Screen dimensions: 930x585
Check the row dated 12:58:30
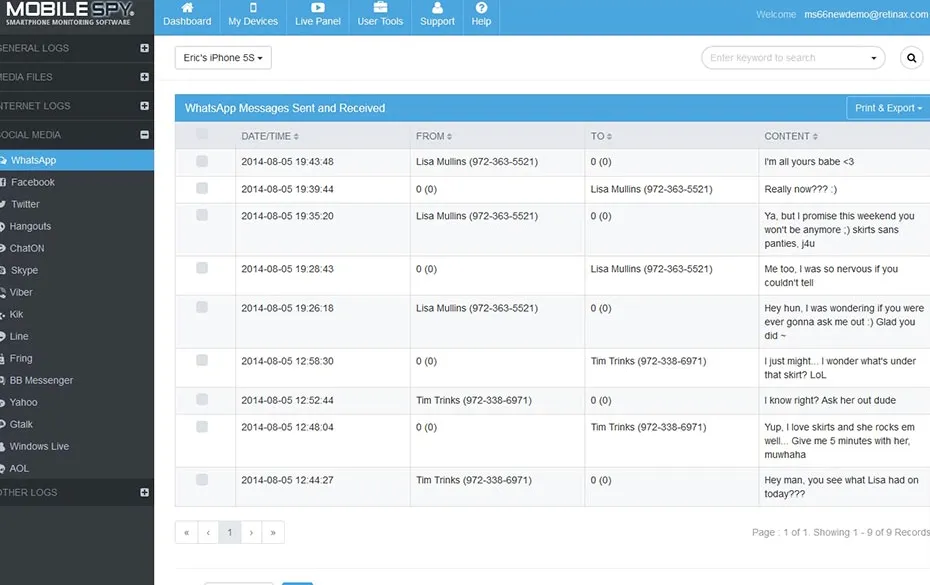tap(202, 360)
